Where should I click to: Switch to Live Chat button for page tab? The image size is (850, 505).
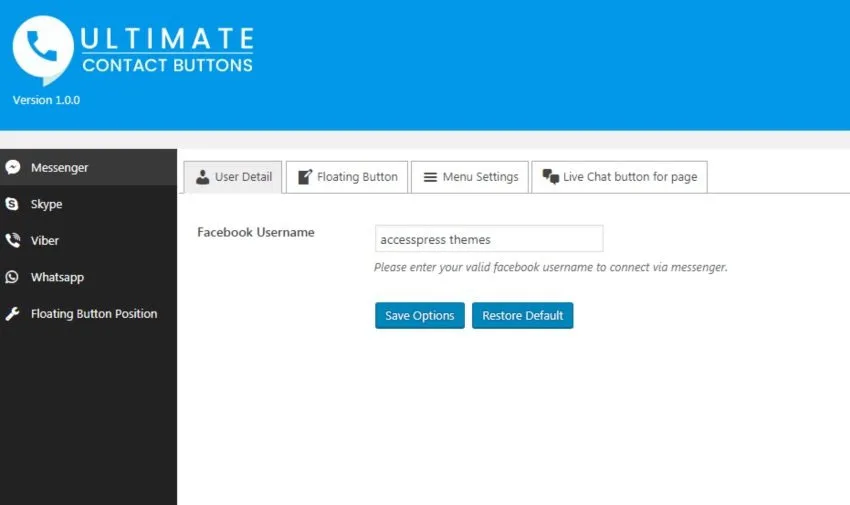620,177
